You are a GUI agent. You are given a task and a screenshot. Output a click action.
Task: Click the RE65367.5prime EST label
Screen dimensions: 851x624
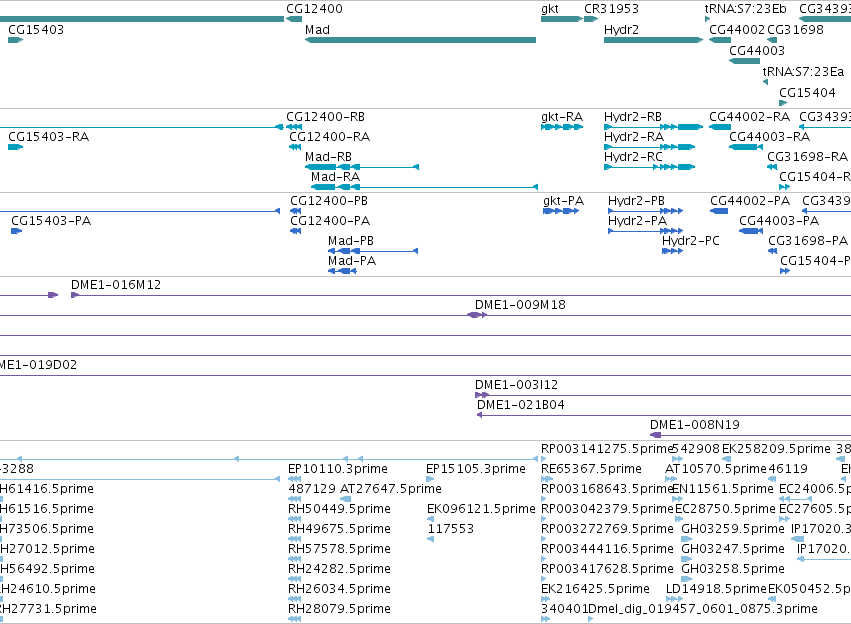coord(591,469)
